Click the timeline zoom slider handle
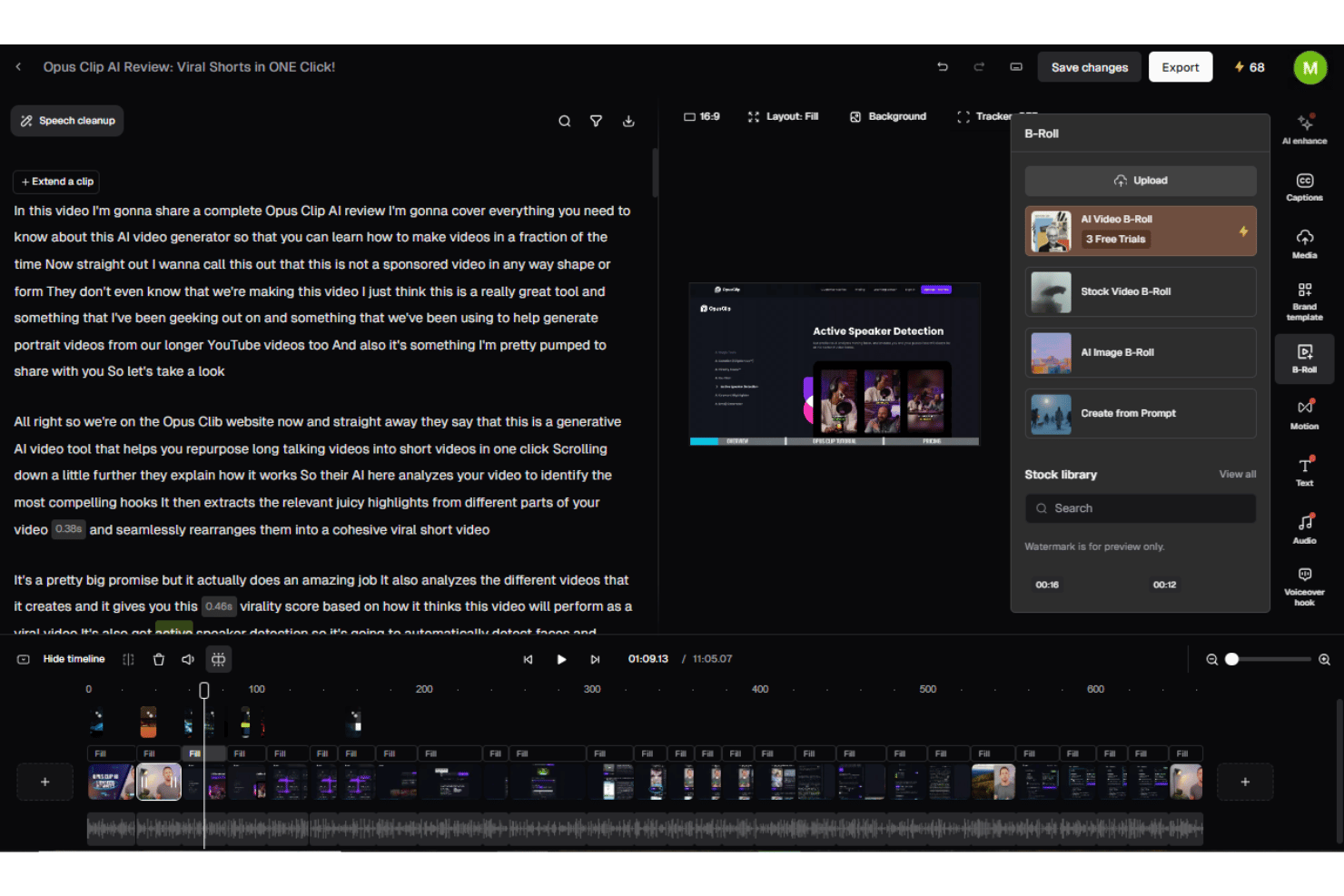1344x896 pixels. coord(1232,660)
